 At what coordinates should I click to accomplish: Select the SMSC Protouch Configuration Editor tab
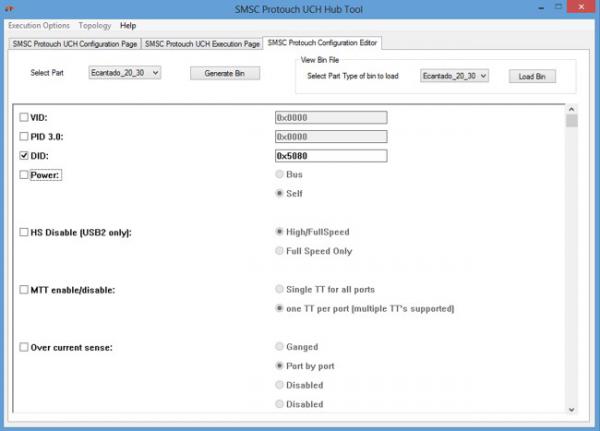click(322, 43)
